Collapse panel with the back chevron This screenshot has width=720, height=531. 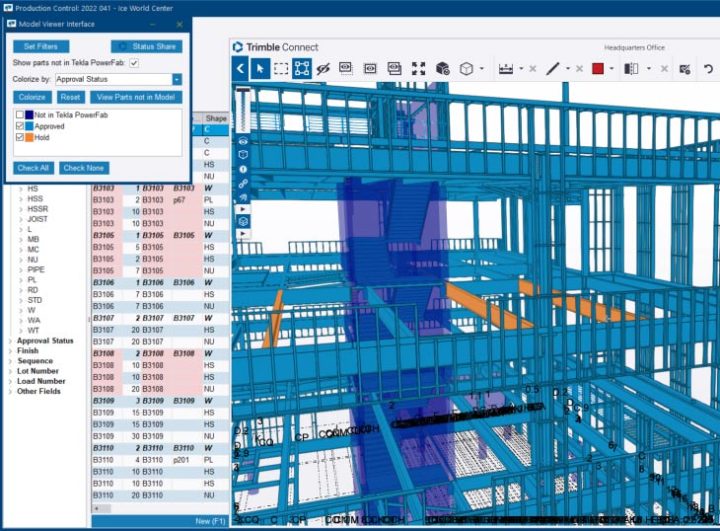240,69
